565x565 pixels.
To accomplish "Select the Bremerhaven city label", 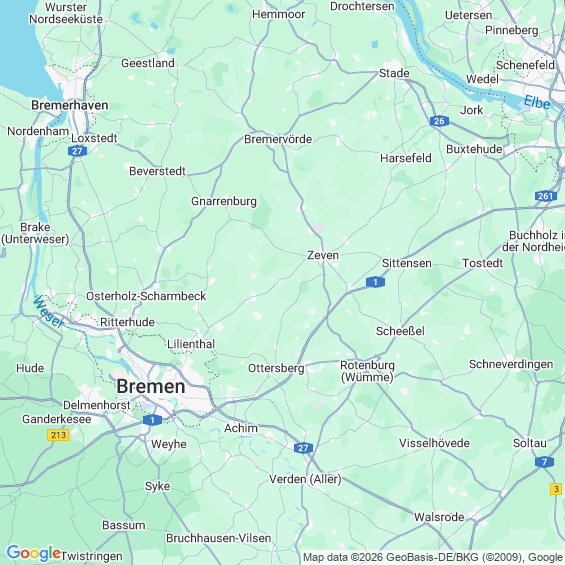I will [70, 105].
